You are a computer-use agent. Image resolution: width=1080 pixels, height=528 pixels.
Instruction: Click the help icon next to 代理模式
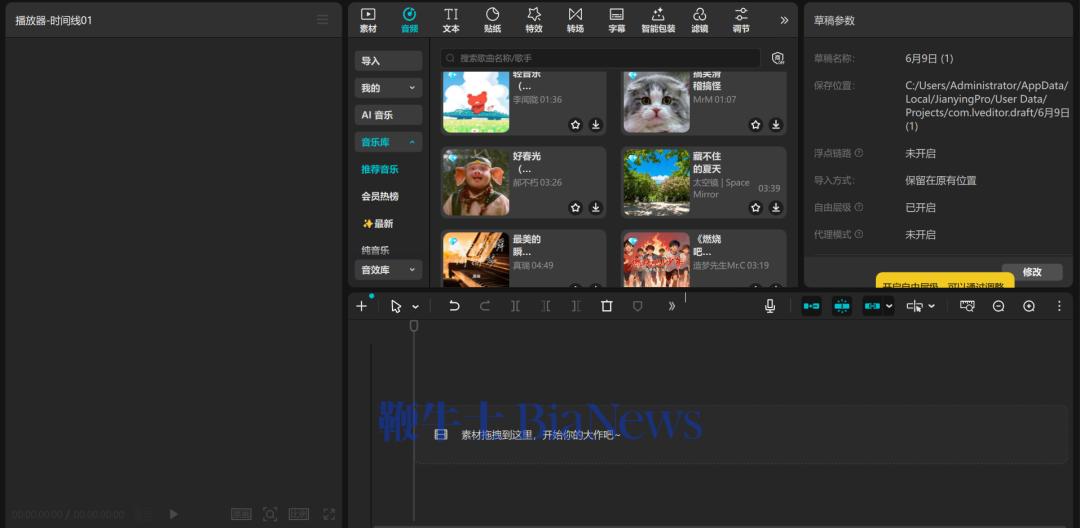(x=858, y=234)
